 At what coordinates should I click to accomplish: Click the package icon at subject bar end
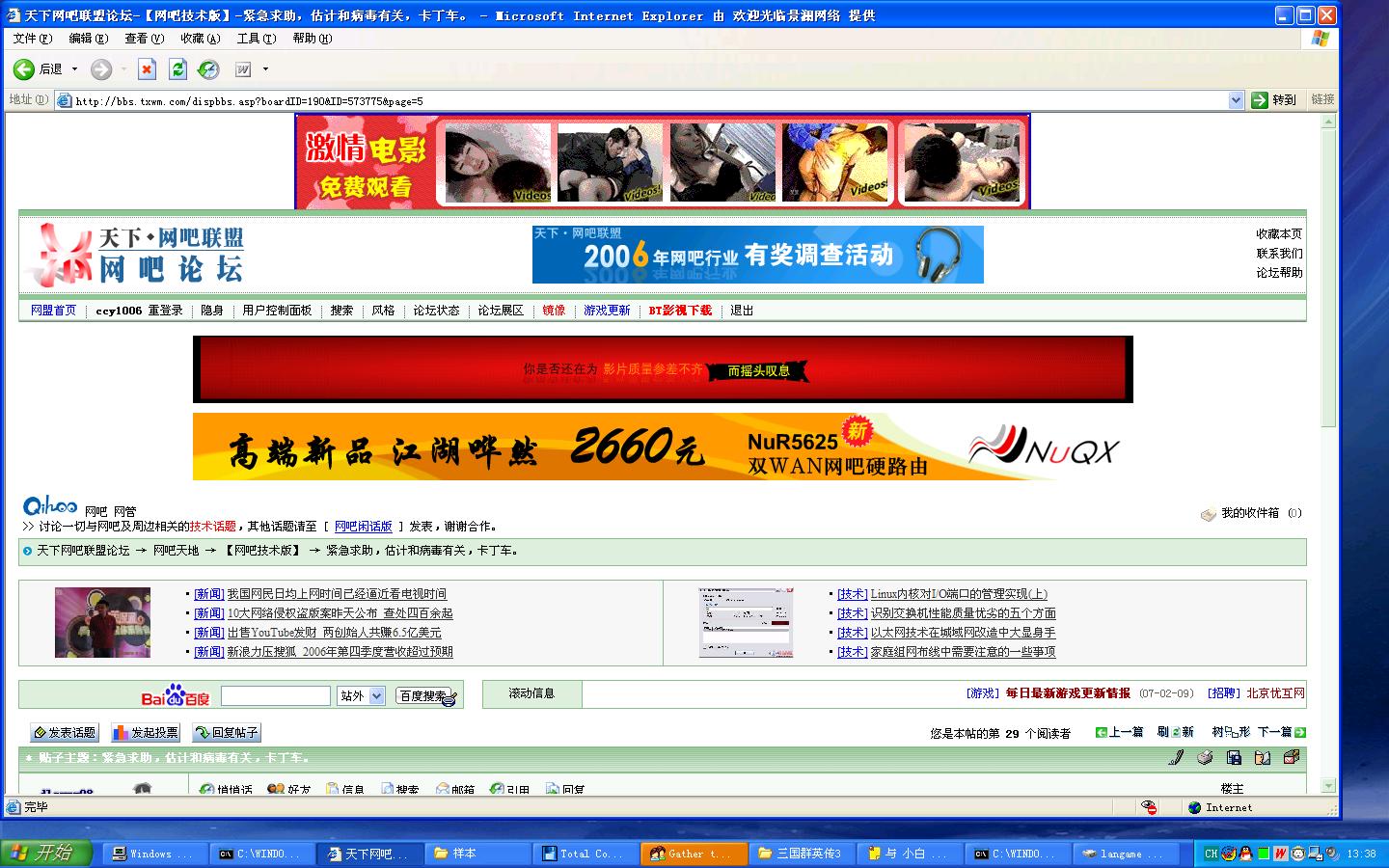coord(1292,758)
